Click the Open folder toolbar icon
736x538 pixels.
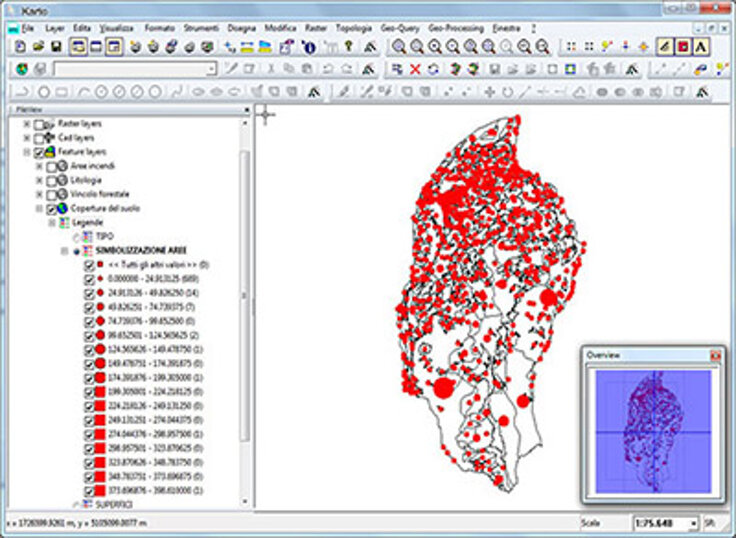pyautogui.click(x=38, y=47)
